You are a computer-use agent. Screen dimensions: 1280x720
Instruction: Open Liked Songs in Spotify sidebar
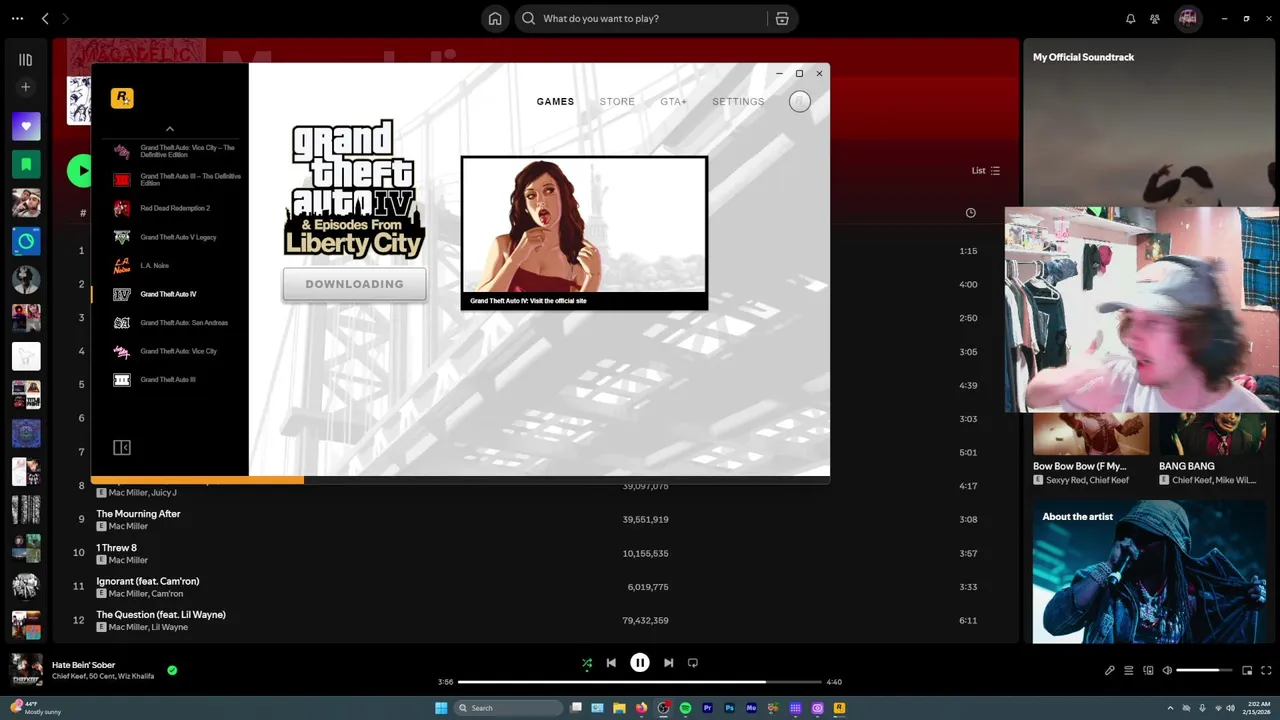pyautogui.click(x=26, y=126)
